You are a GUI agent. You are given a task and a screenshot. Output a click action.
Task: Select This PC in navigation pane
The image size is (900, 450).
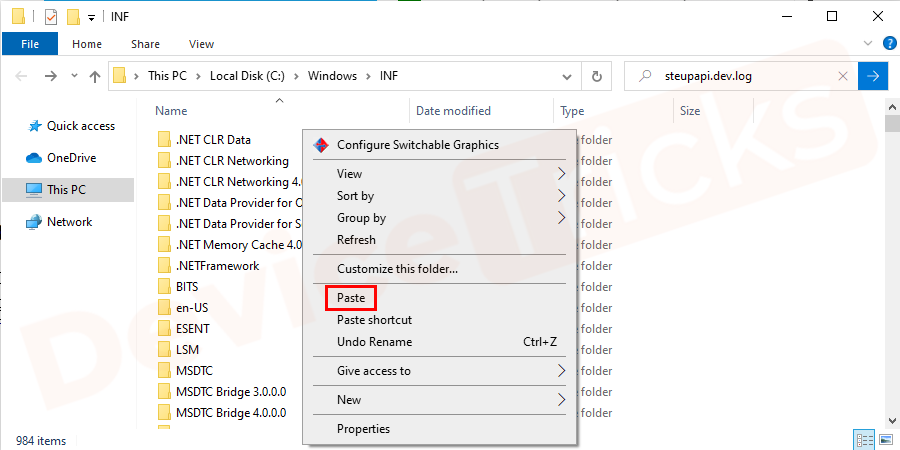point(68,189)
